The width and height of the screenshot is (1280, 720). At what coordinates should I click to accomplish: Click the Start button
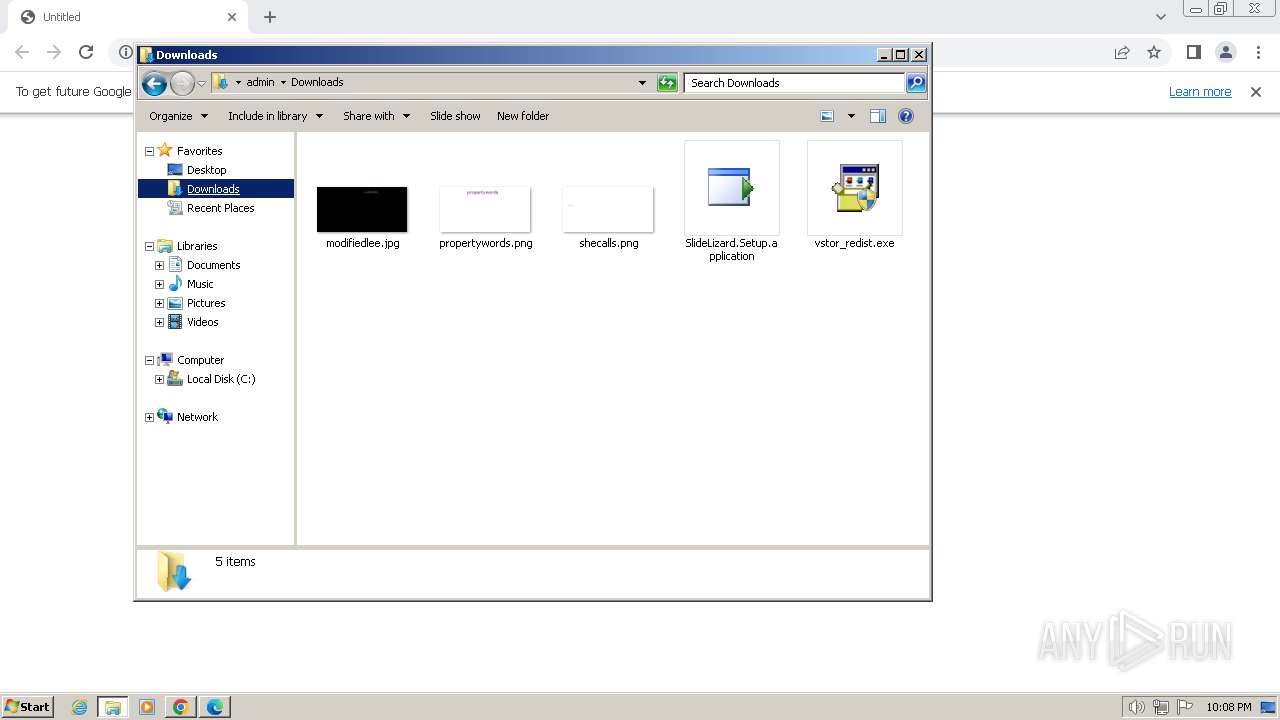(27, 706)
